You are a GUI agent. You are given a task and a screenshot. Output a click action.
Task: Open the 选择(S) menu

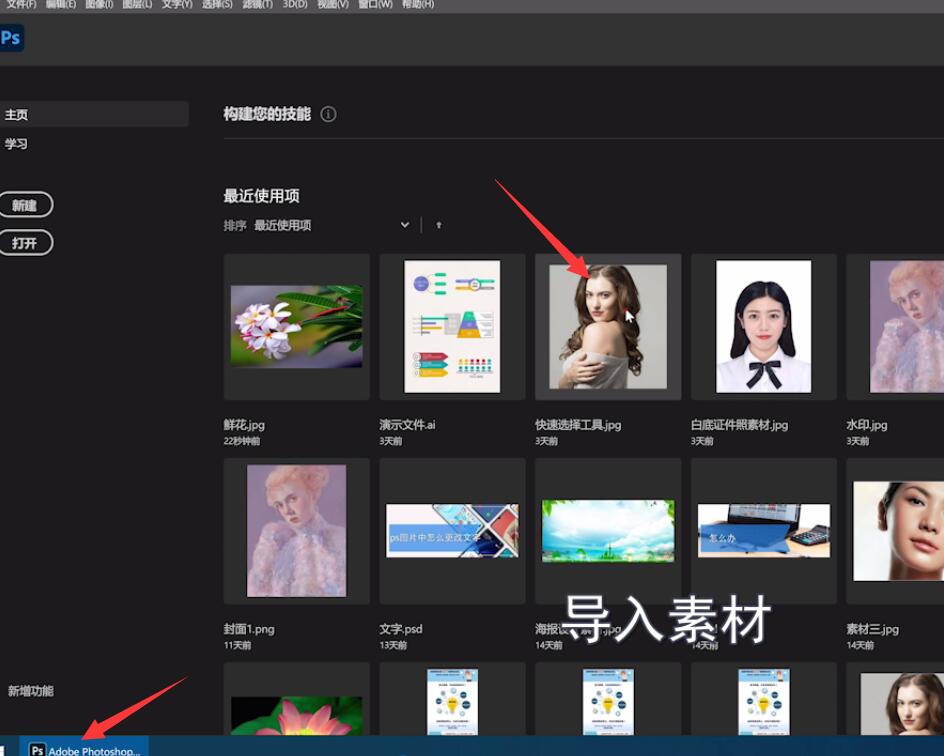click(217, 4)
